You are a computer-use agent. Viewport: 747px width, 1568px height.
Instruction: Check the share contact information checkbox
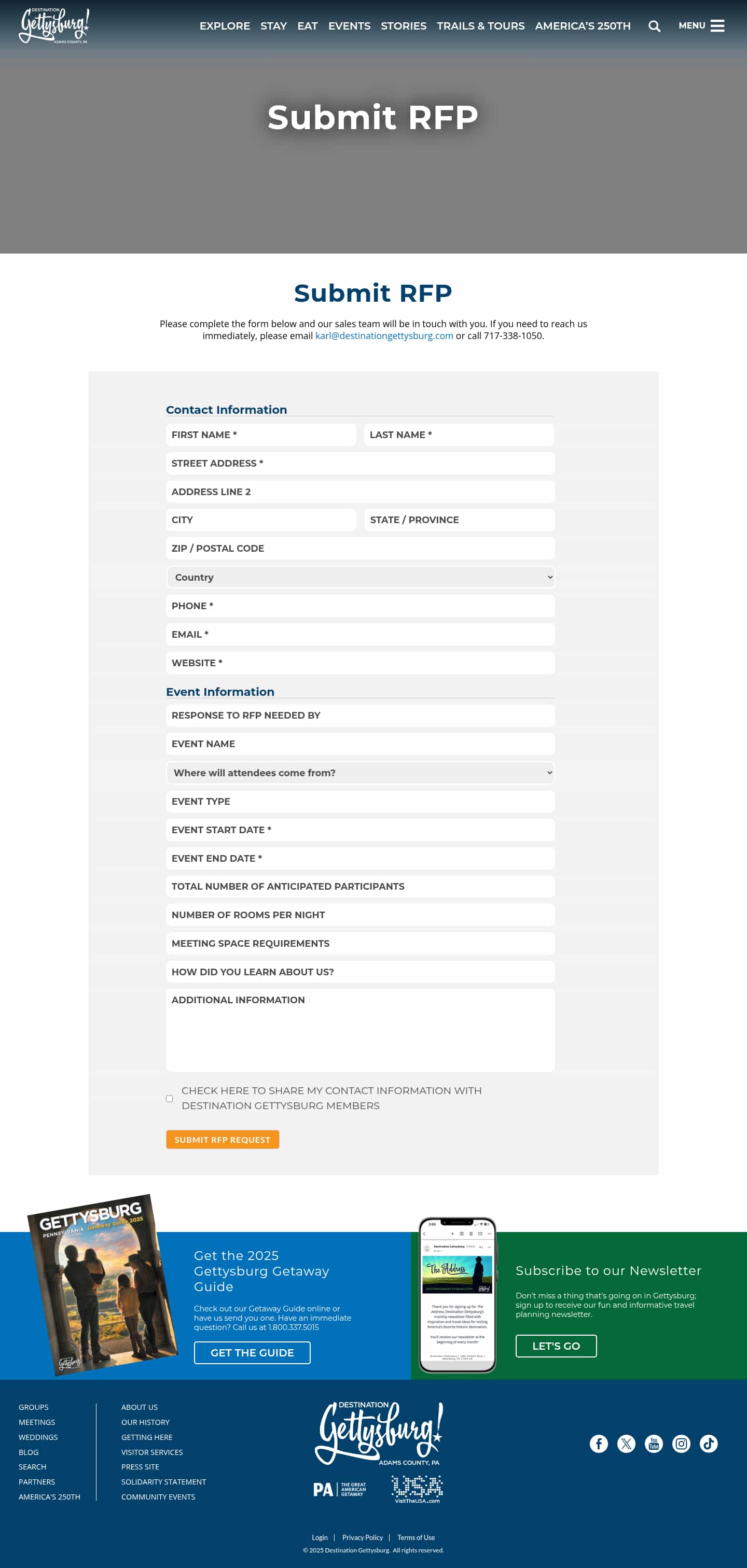point(169,1098)
